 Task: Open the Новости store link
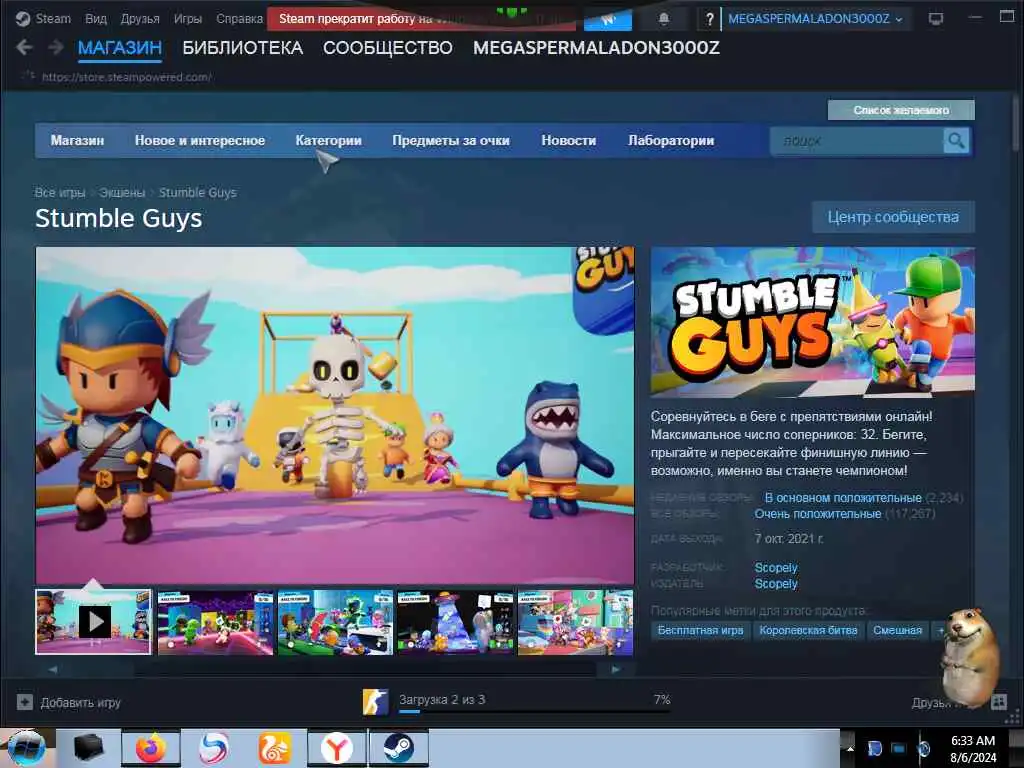pyautogui.click(x=568, y=140)
